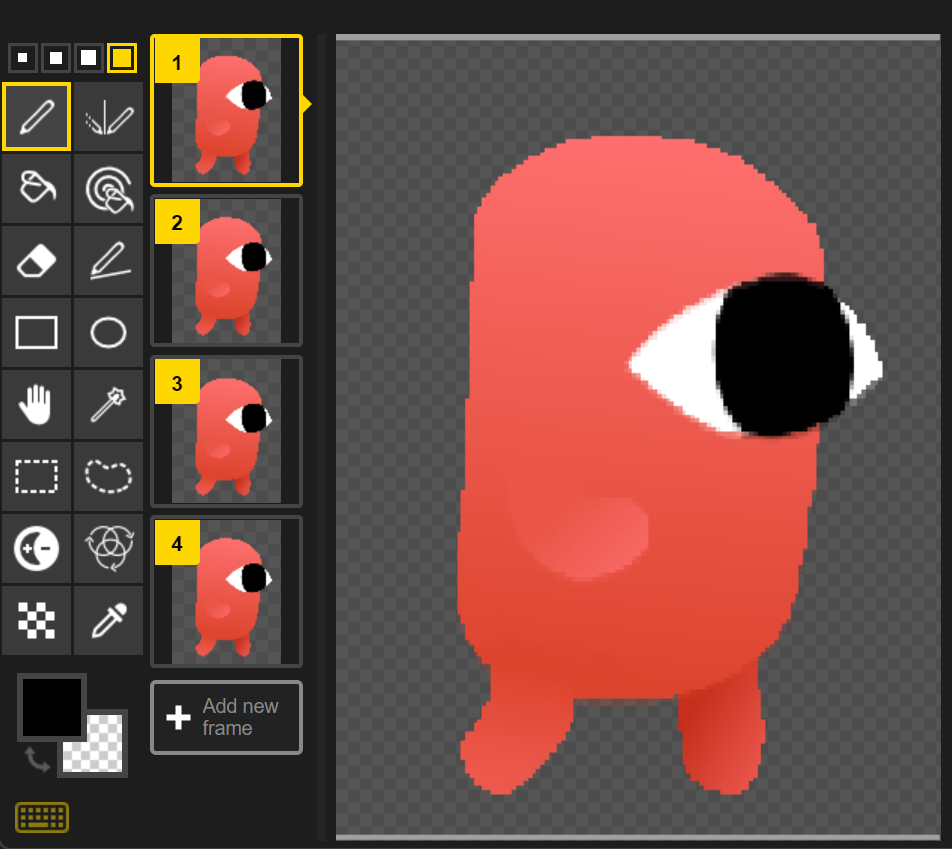The width and height of the screenshot is (952, 849).
Task: Click the Add new frame button
Action: (x=226, y=717)
